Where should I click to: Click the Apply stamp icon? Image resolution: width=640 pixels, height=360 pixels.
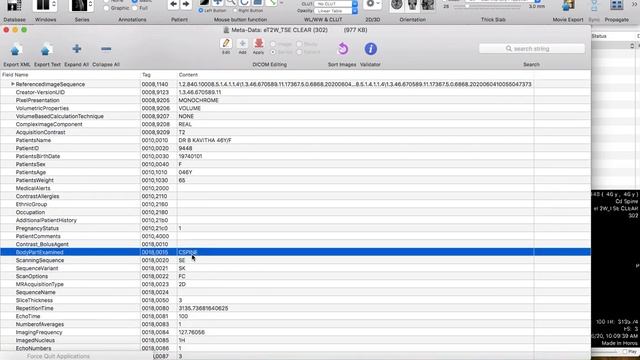click(x=258, y=43)
